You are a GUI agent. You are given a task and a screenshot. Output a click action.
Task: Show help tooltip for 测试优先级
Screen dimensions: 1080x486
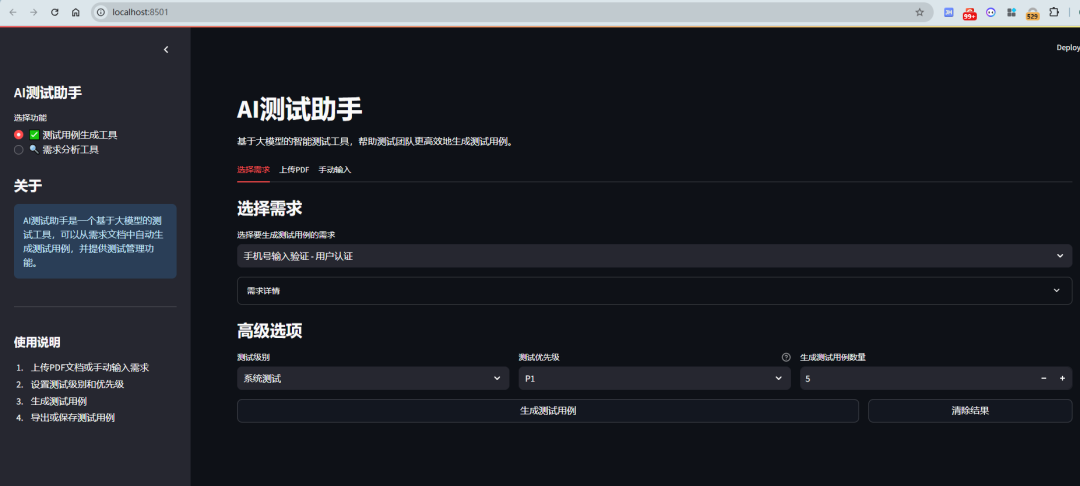[x=786, y=357]
